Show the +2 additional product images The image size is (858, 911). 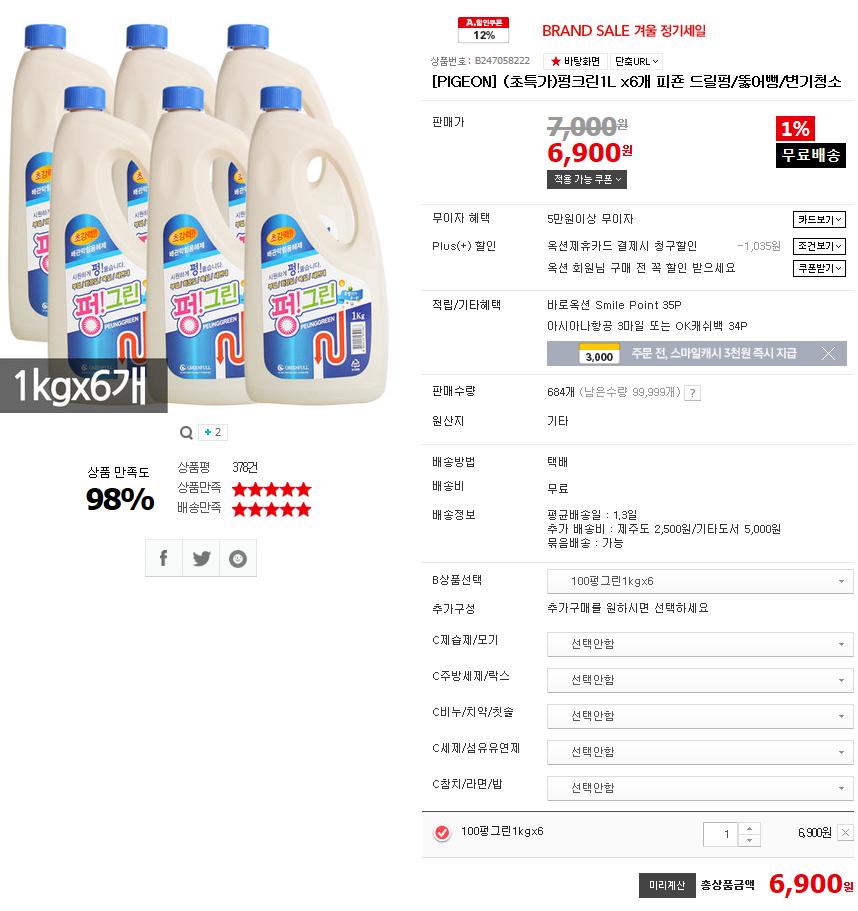213,432
